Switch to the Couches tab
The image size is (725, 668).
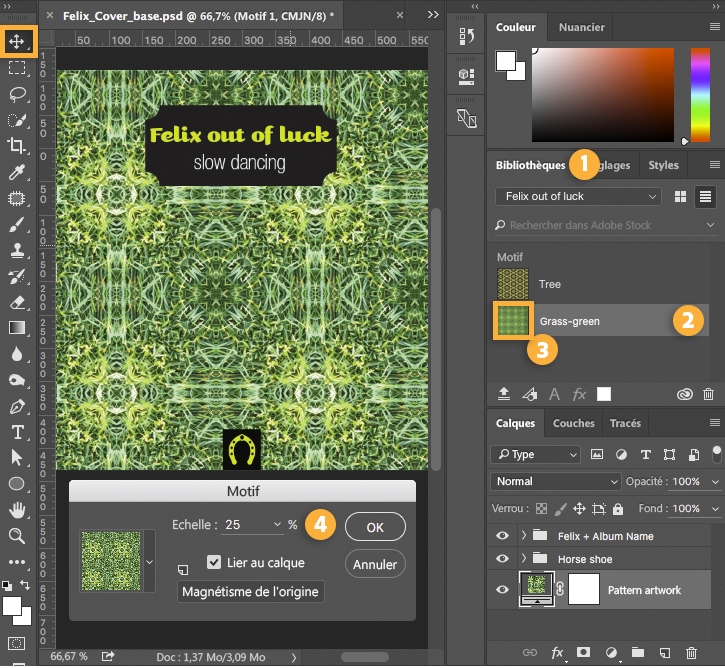573,423
